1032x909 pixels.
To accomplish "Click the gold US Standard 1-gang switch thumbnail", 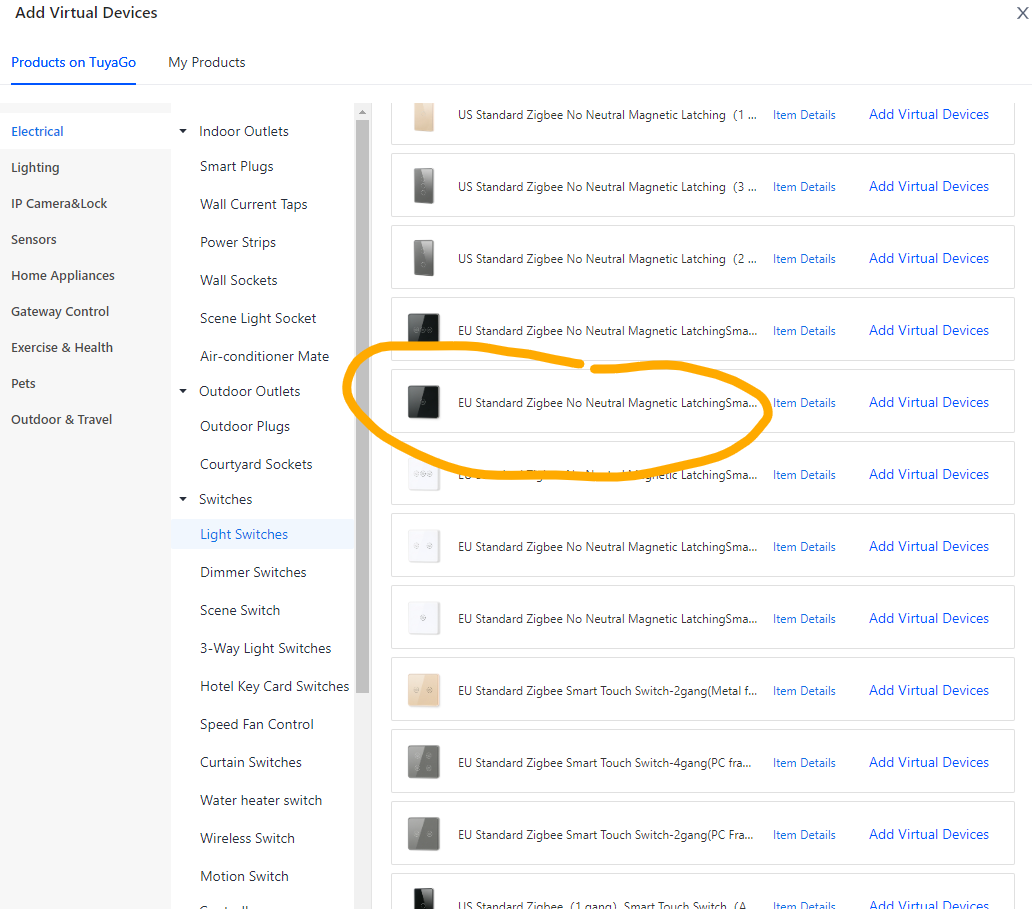I will tap(424, 115).
